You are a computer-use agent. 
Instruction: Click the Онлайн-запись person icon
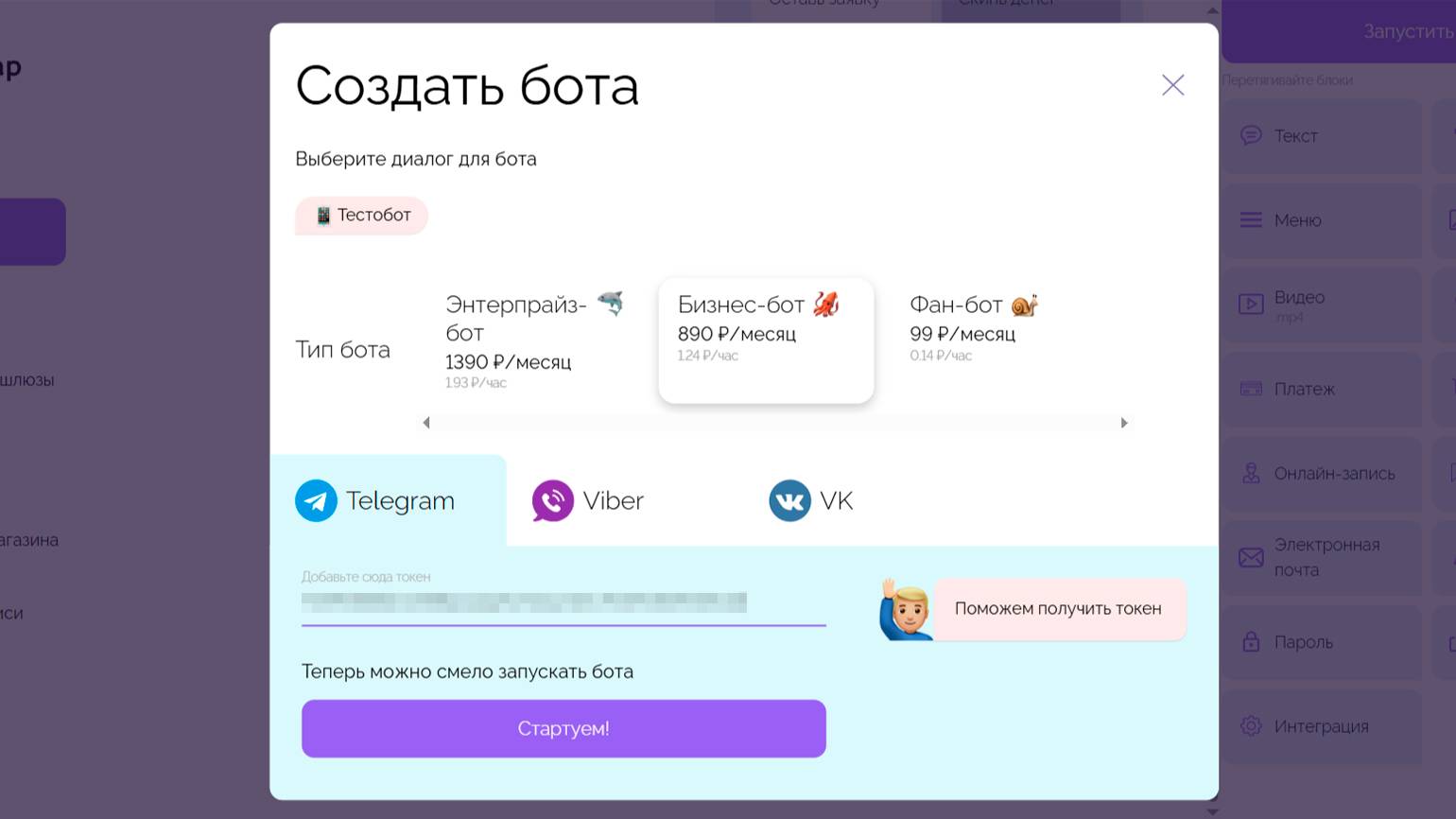(1251, 473)
